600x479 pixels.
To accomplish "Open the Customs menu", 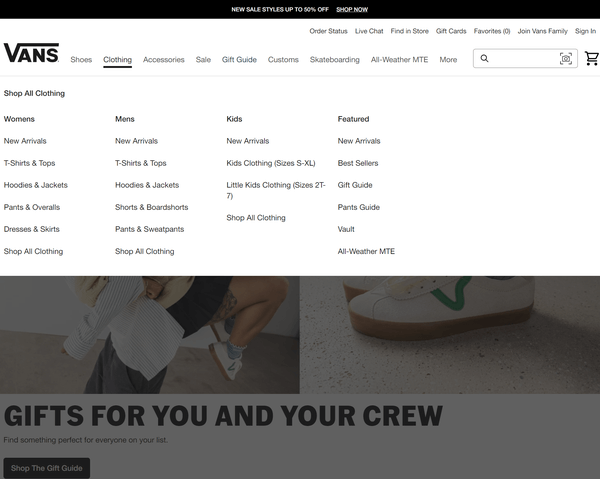I will point(283,60).
